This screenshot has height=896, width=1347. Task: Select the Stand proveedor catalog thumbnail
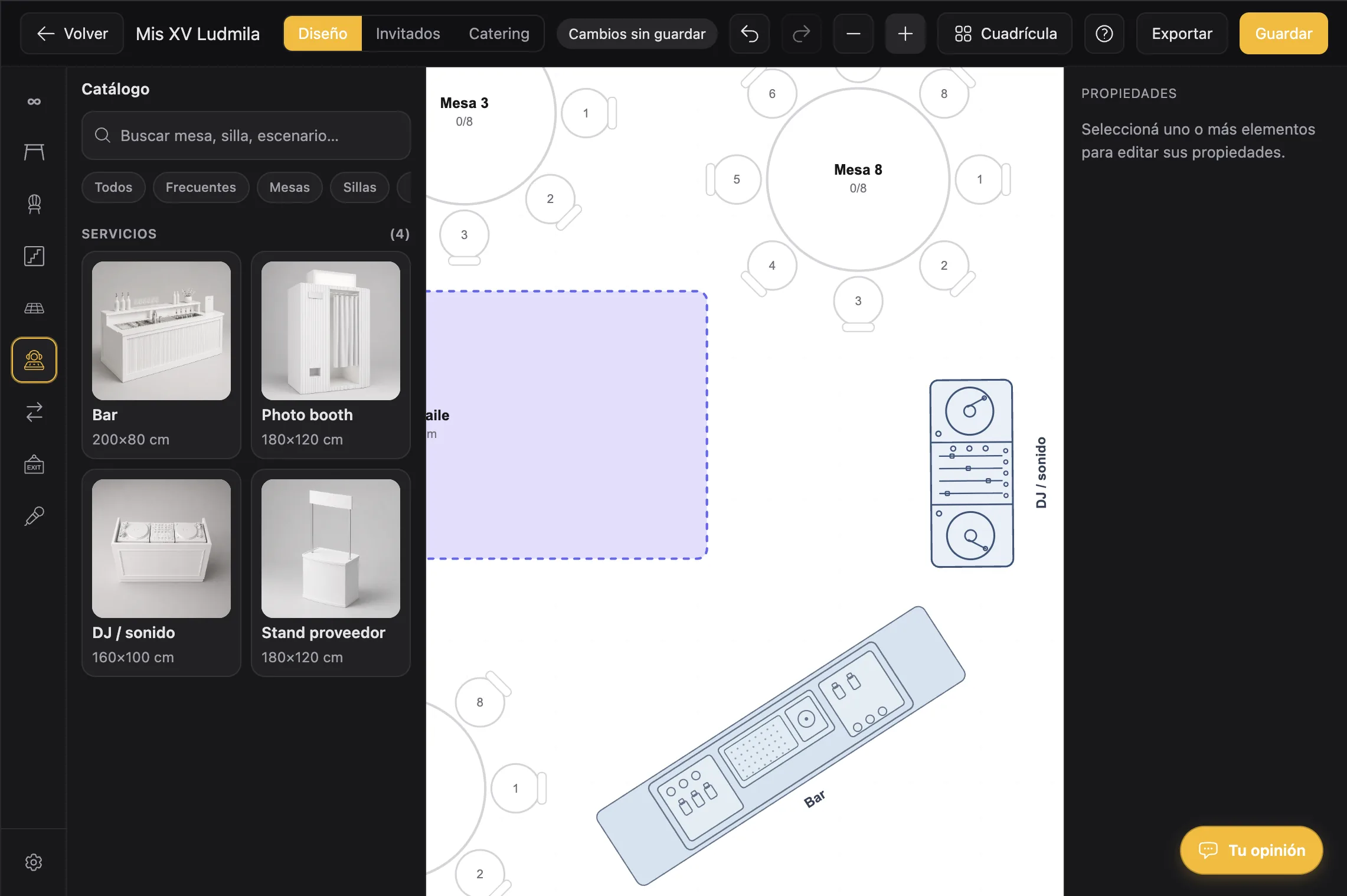[x=331, y=548]
